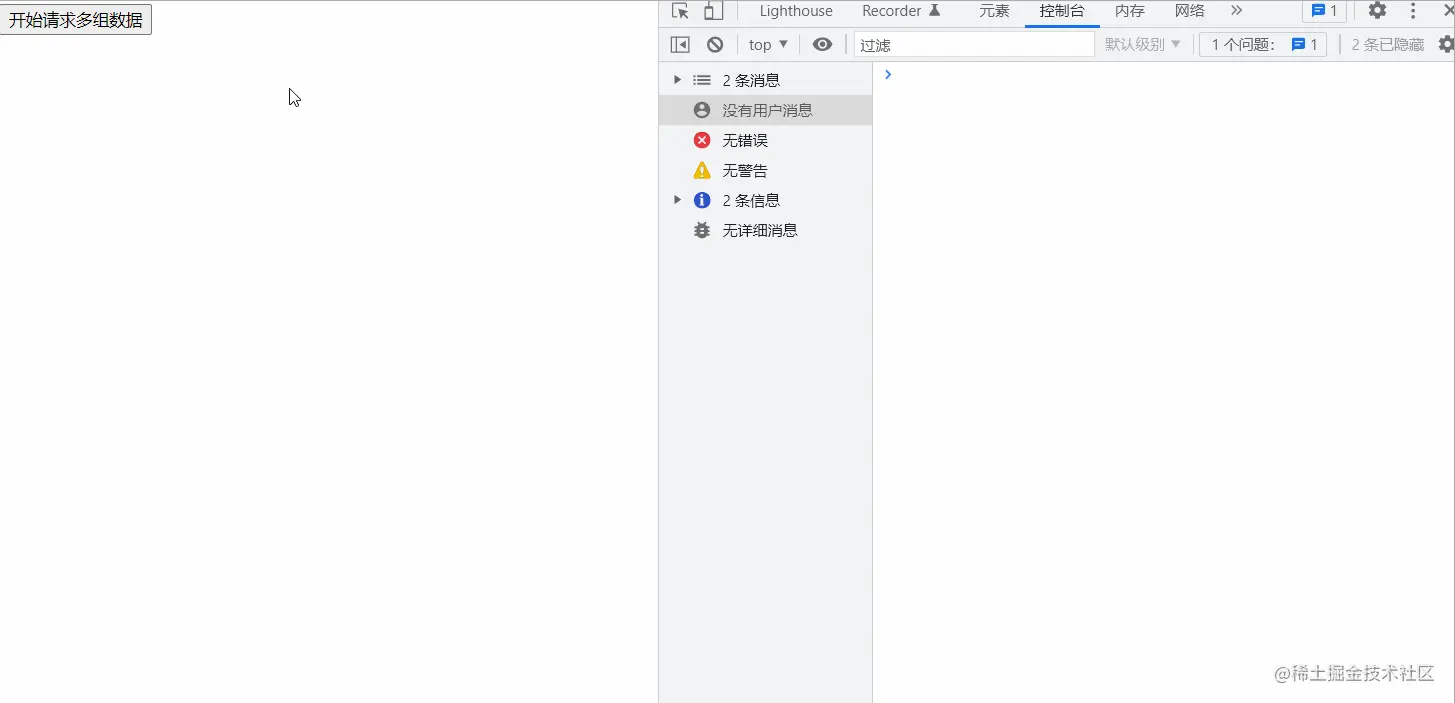Show more DevTools tabs chevron
Viewport: 1455px width, 703px height.
tap(1237, 11)
